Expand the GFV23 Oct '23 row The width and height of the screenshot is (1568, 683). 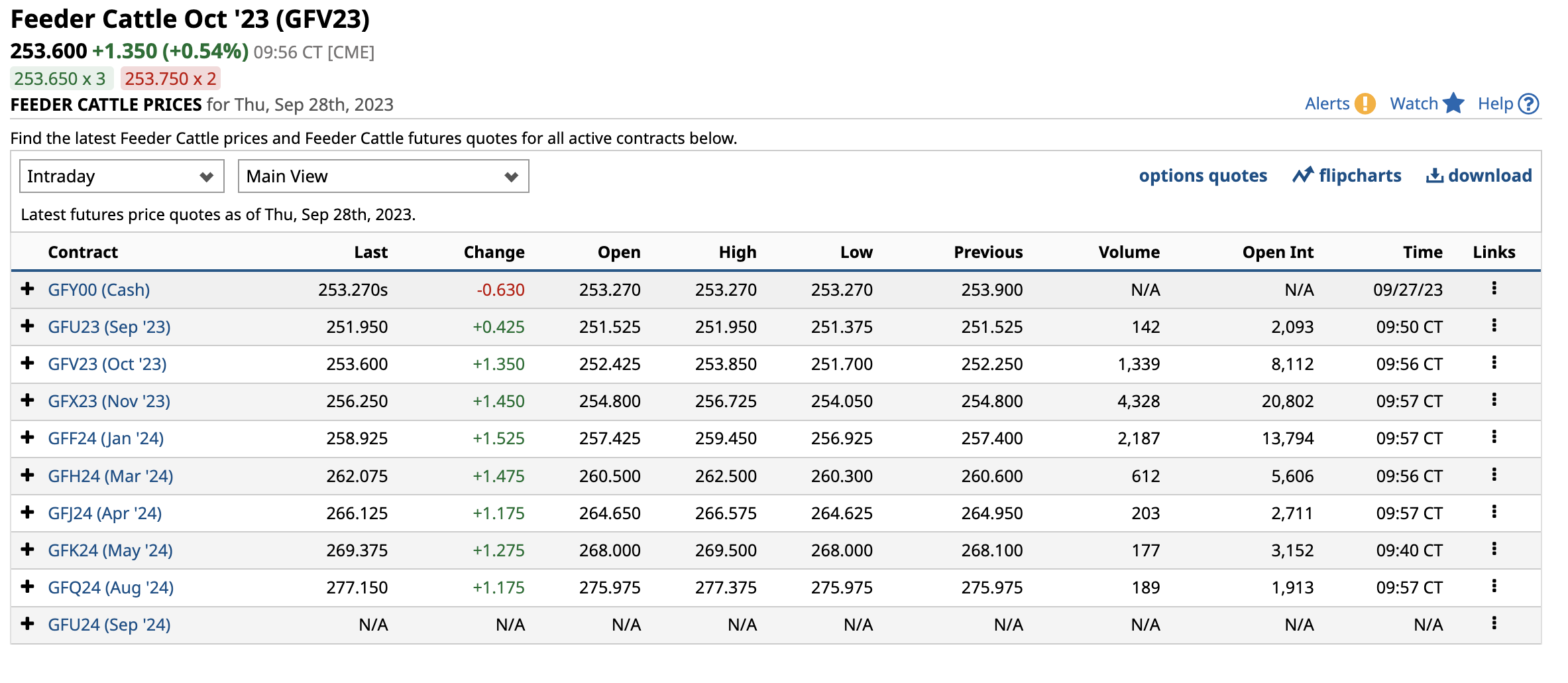click(x=27, y=363)
